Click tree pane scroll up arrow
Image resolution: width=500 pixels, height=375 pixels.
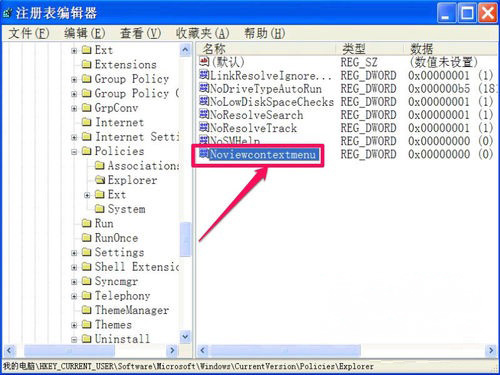(185, 50)
